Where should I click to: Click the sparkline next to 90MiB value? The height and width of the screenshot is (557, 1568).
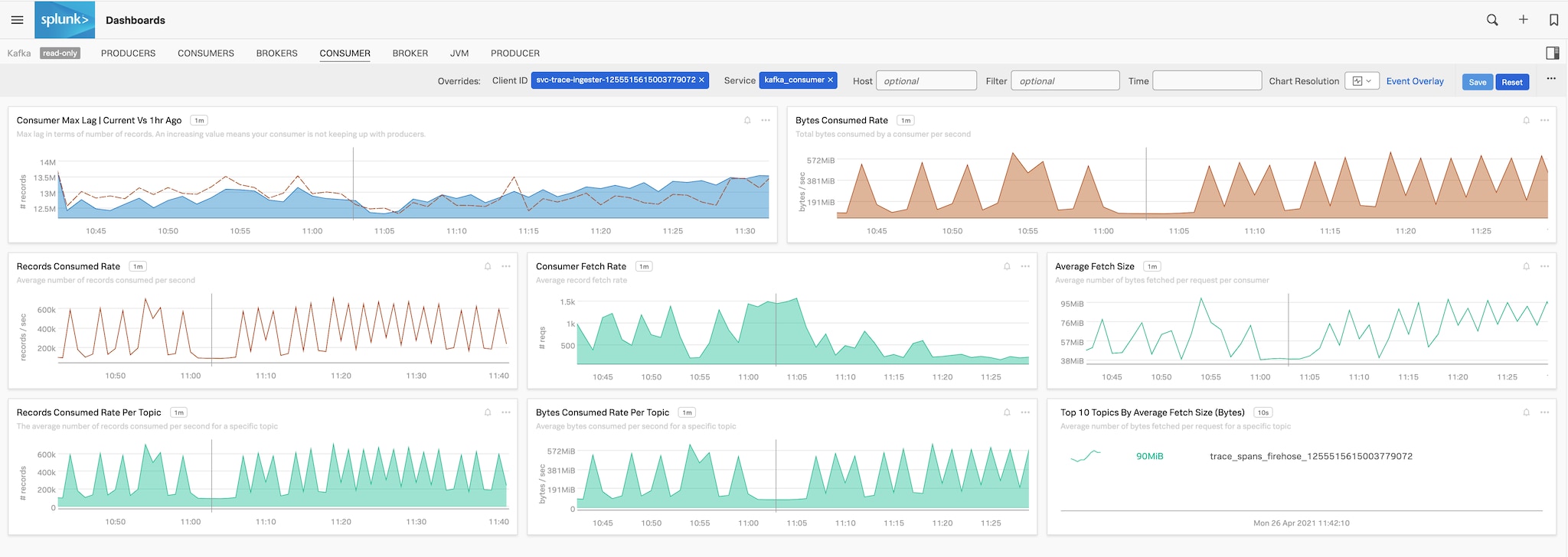(x=1086, y=456)
